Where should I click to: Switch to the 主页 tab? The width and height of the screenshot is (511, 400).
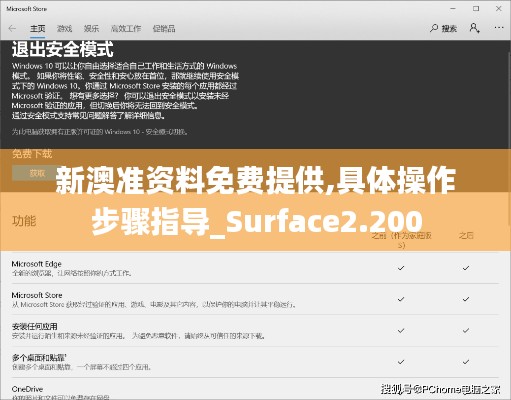point(38,29)
